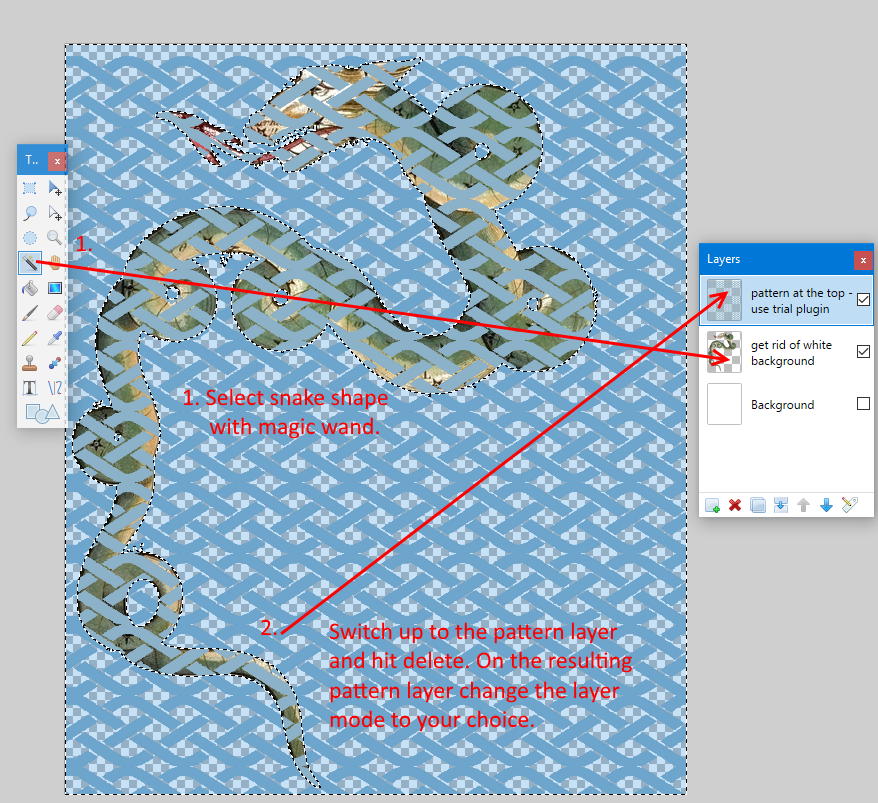Select the Rectangle Select tool

pyautogui.click(x=30, y=188)
